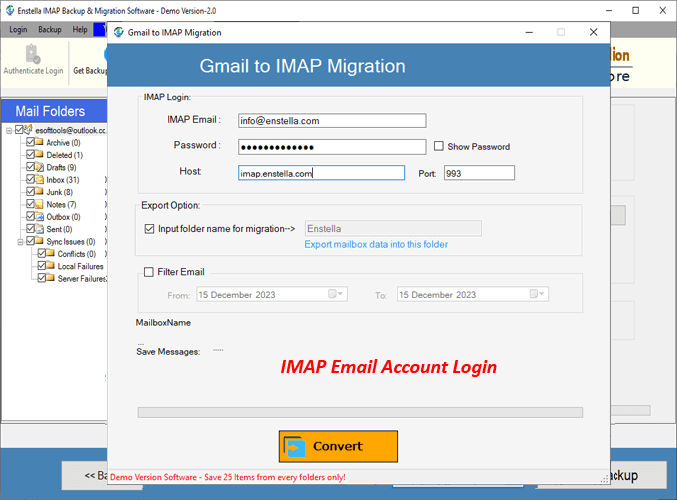Enable the Filter Email checkbox
The height and width of the screenshot is (500, 677).
[149, 272]
